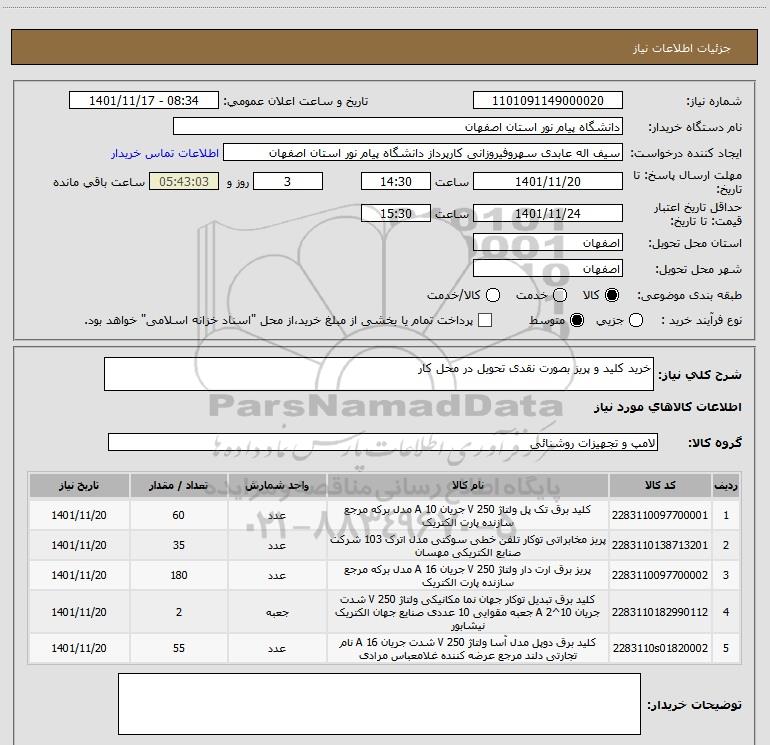
Task: Click the response deadline date 1401/11/20 field
Action: point(548,181)
